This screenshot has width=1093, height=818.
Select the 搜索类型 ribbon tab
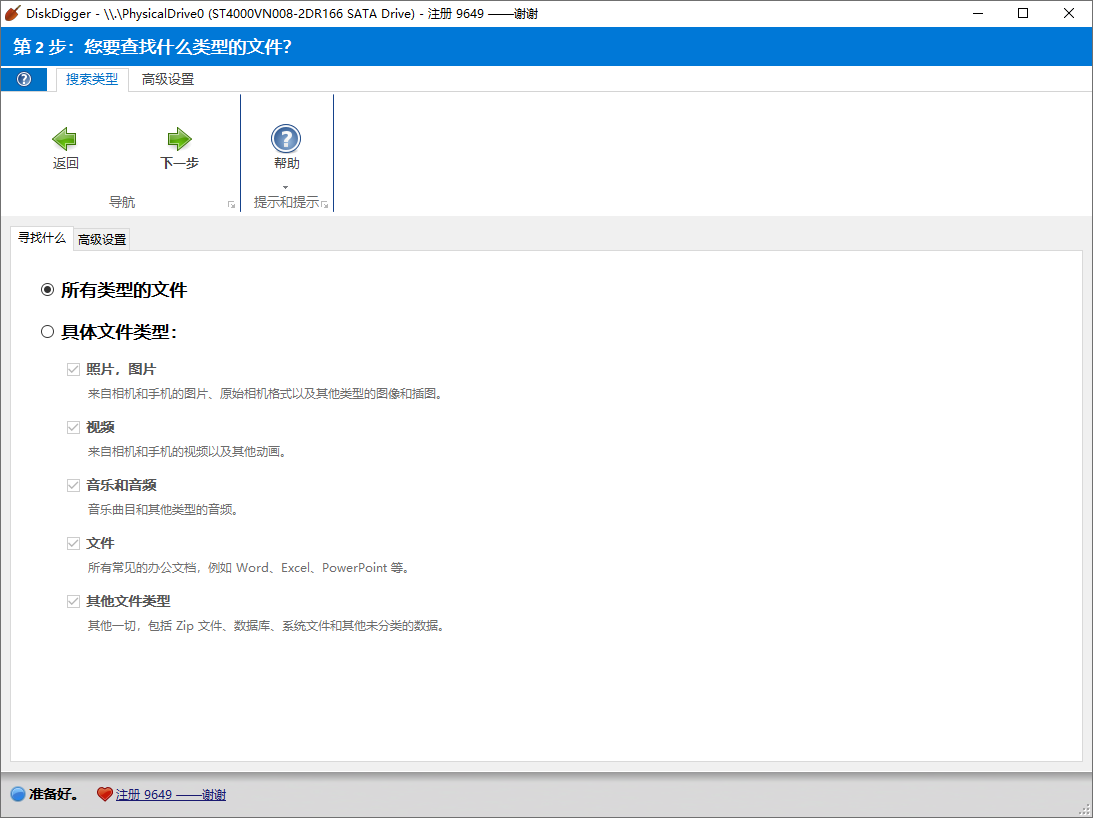coord(91,78)
